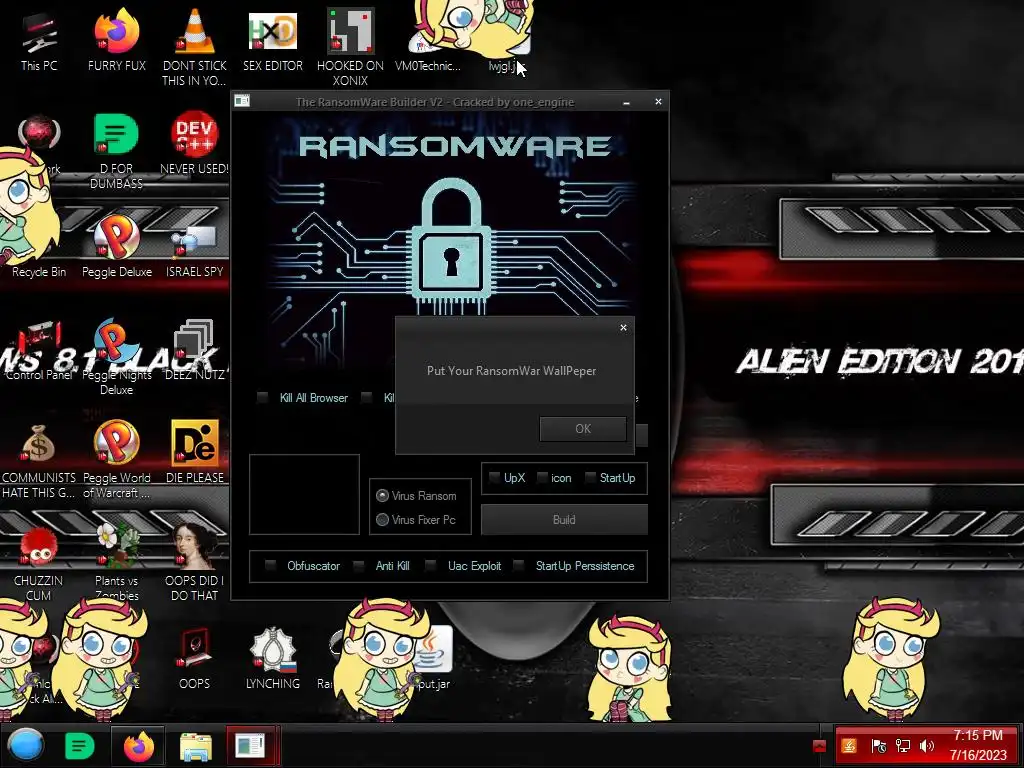
Task: Tick the StartUp Perssistence checkbox
Action: [x=519, y=566]
